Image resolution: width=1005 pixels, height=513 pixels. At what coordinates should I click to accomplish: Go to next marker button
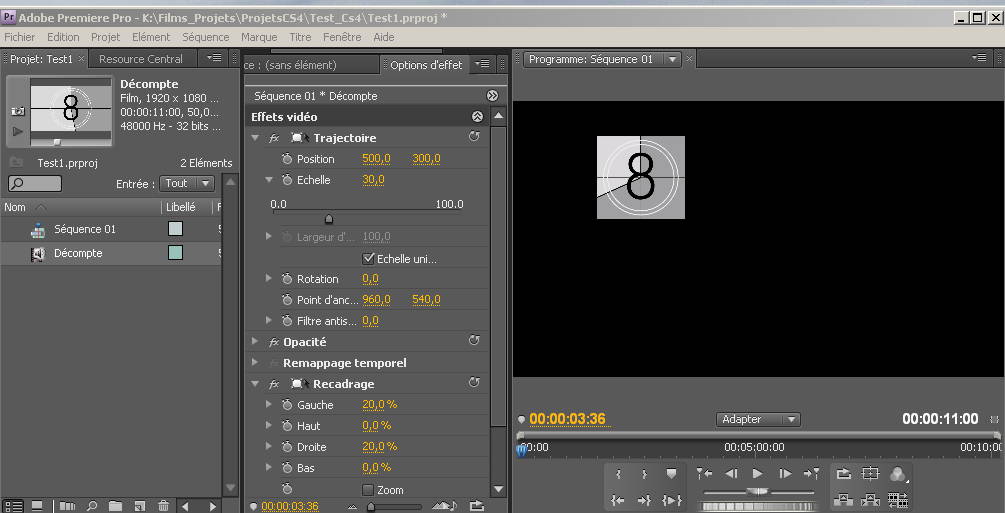pyautogui.click(x=811, y=474)
